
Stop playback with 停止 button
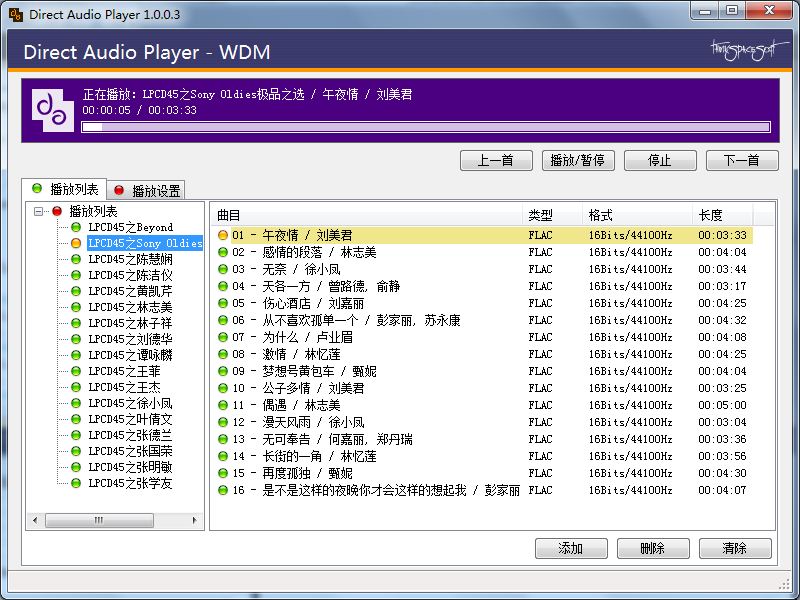point(660,161)
